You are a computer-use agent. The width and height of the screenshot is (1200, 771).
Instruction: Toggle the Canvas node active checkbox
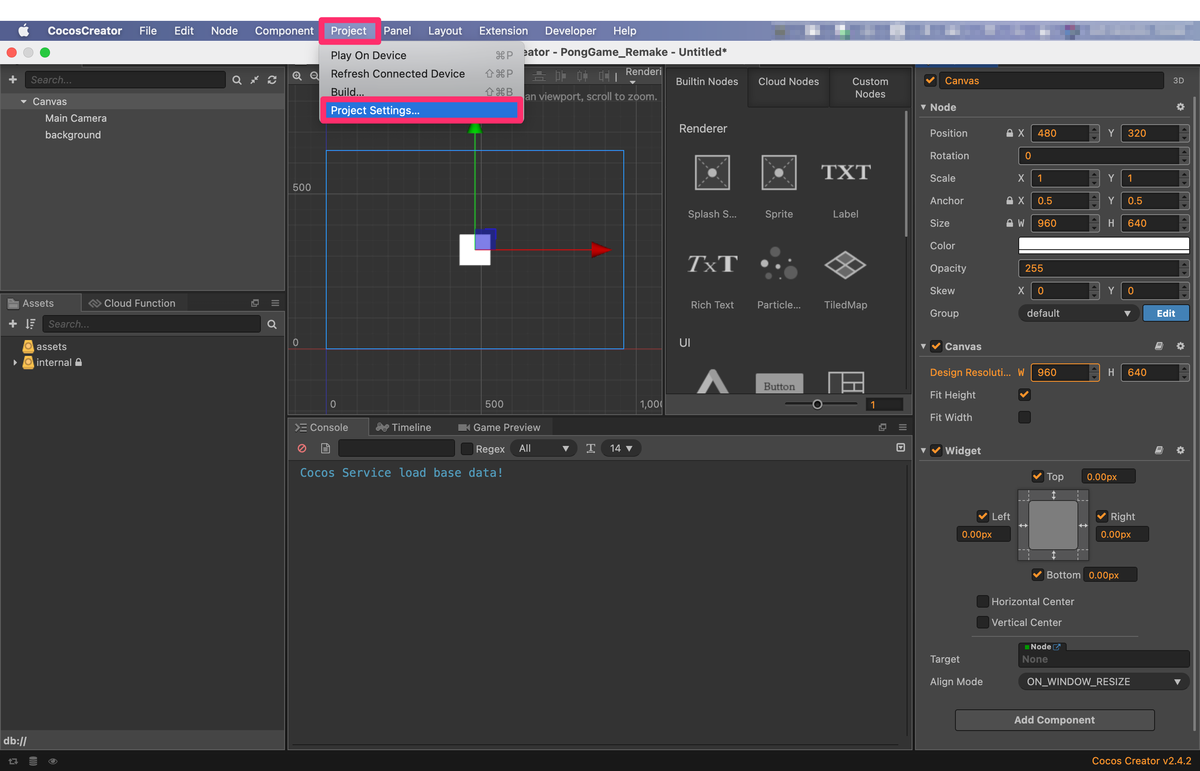930,80
